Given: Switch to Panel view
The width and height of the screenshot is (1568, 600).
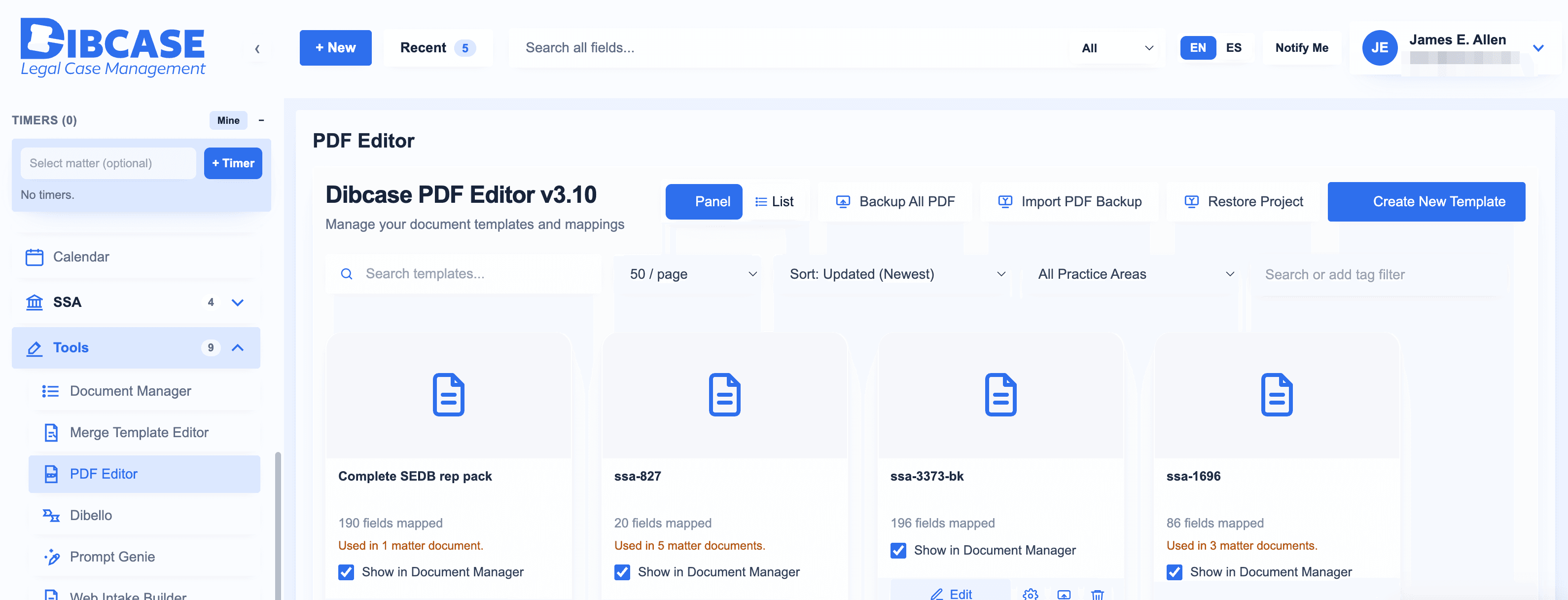Looking at the screenshot, I should 704,202.
